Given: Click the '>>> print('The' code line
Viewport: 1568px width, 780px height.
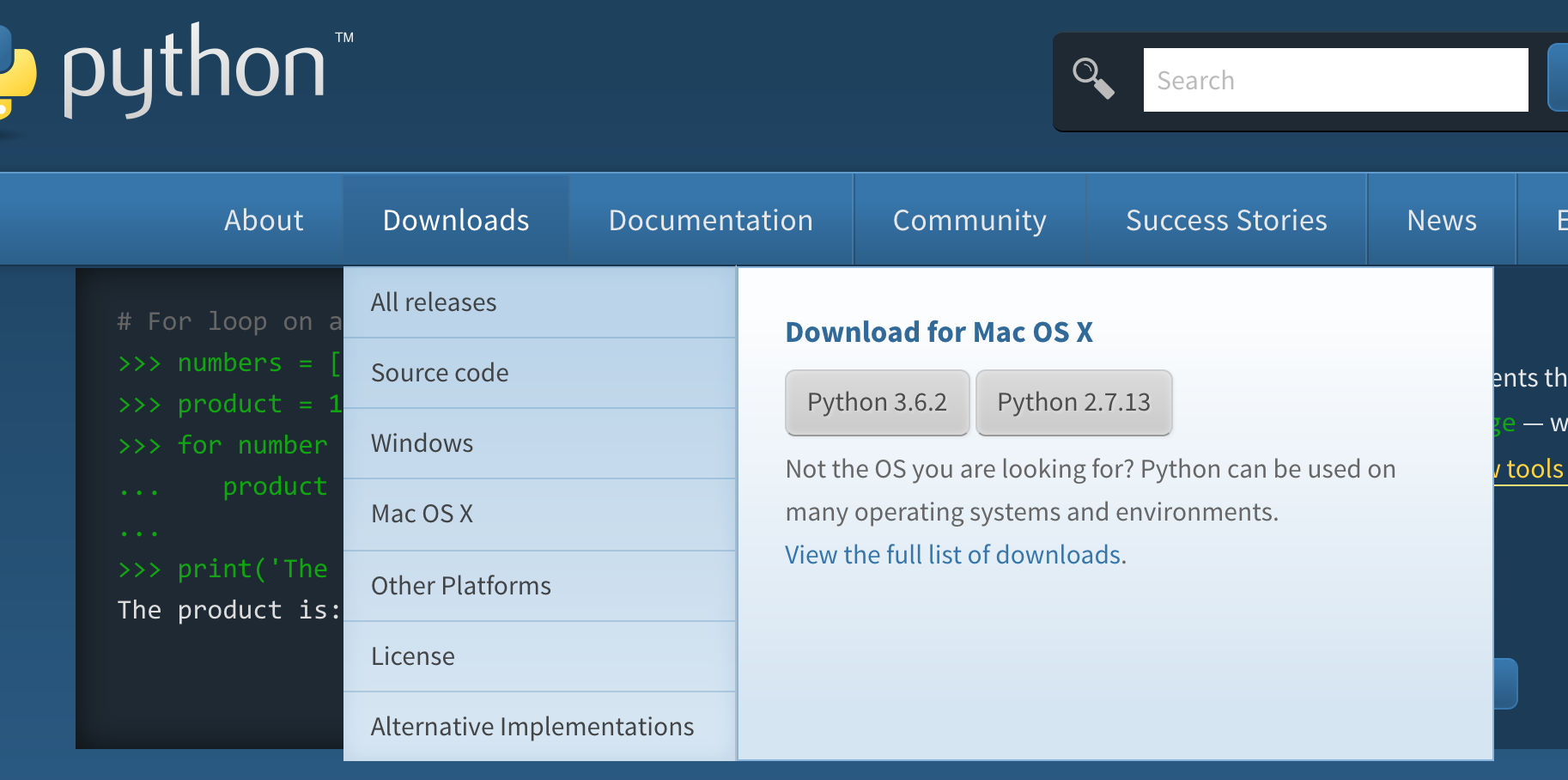Looking at the screenshot, I should coord(222,569).
